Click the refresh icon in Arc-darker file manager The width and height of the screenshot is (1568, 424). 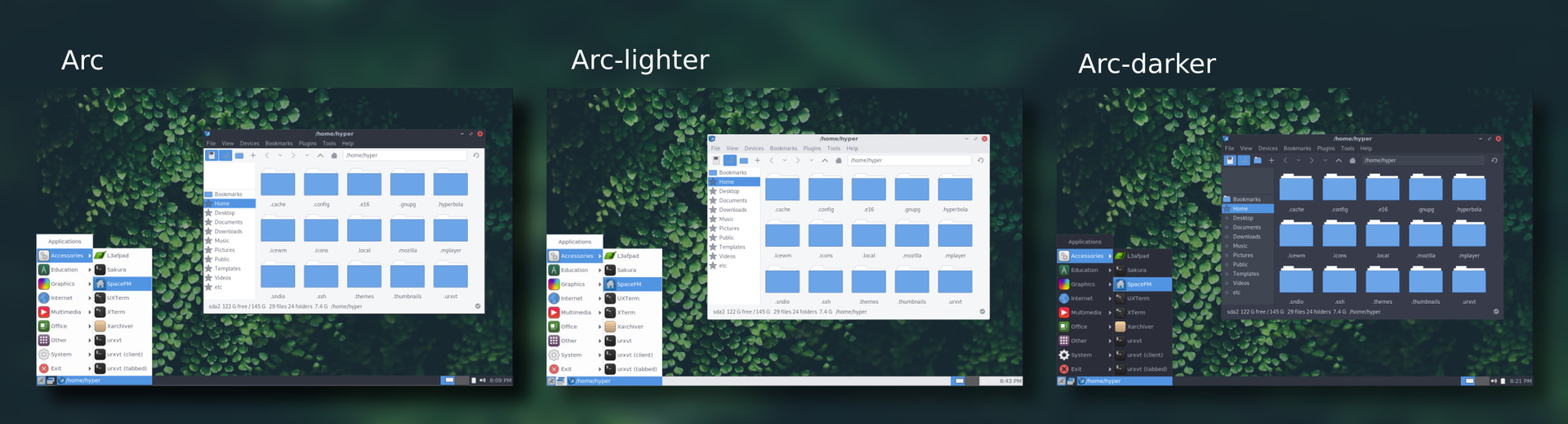(x=1494, y=161)
